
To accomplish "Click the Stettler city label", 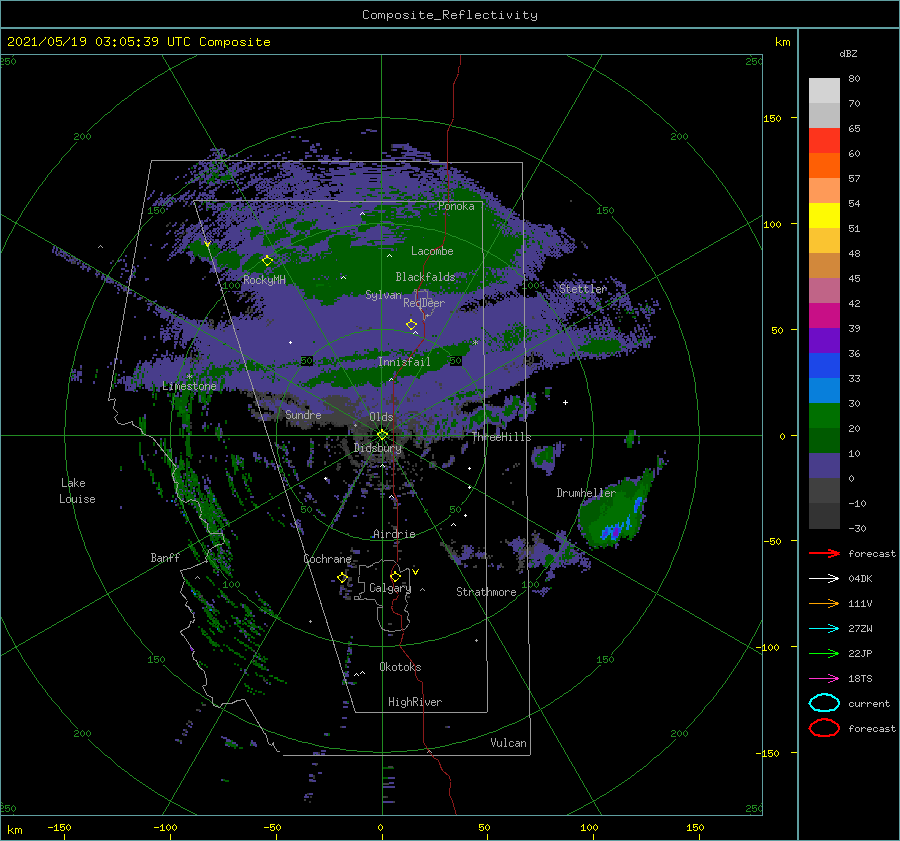I will pyautogui.click(x=583, y=289).
